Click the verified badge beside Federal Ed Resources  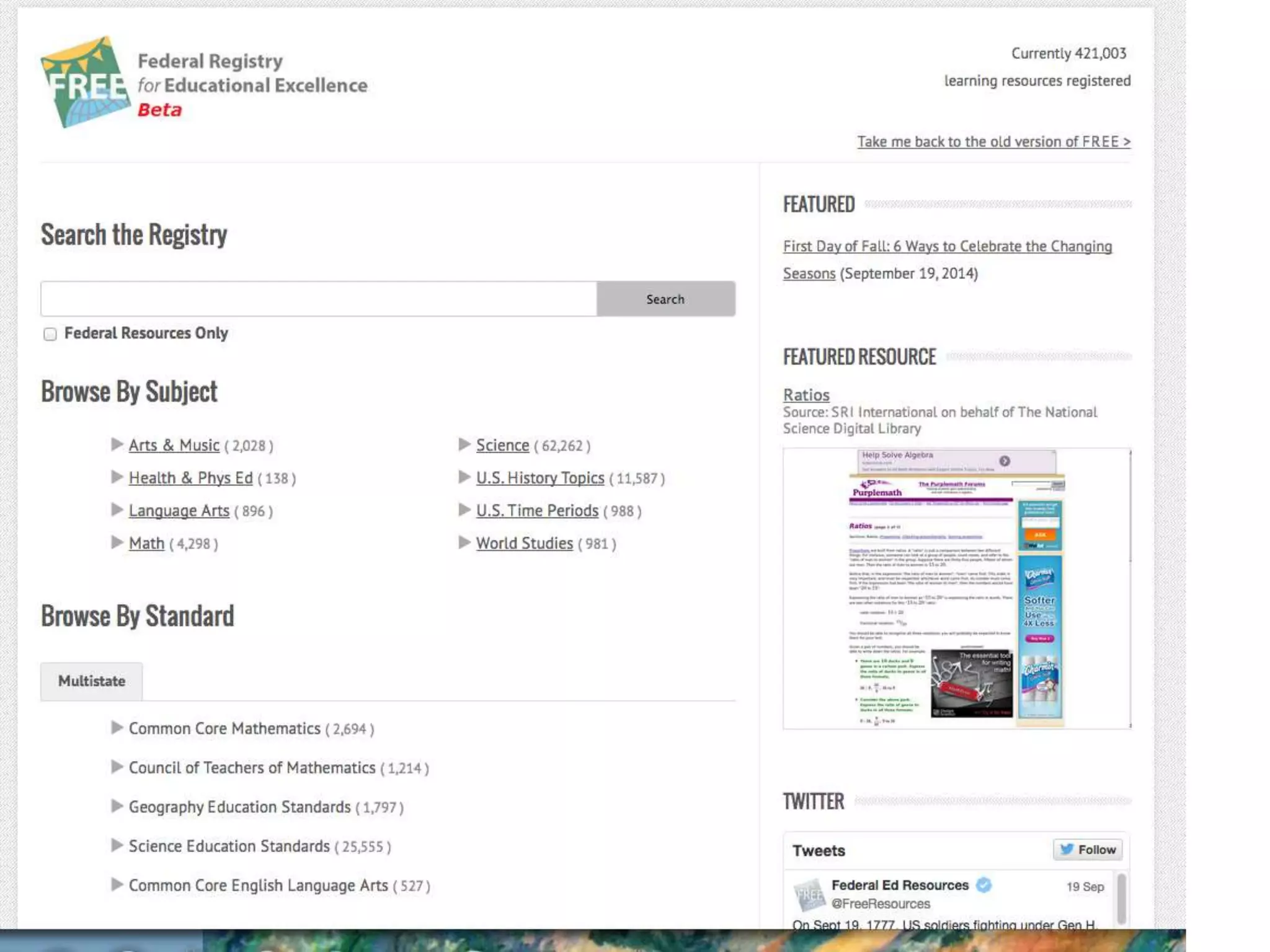(x=984, y=885)
